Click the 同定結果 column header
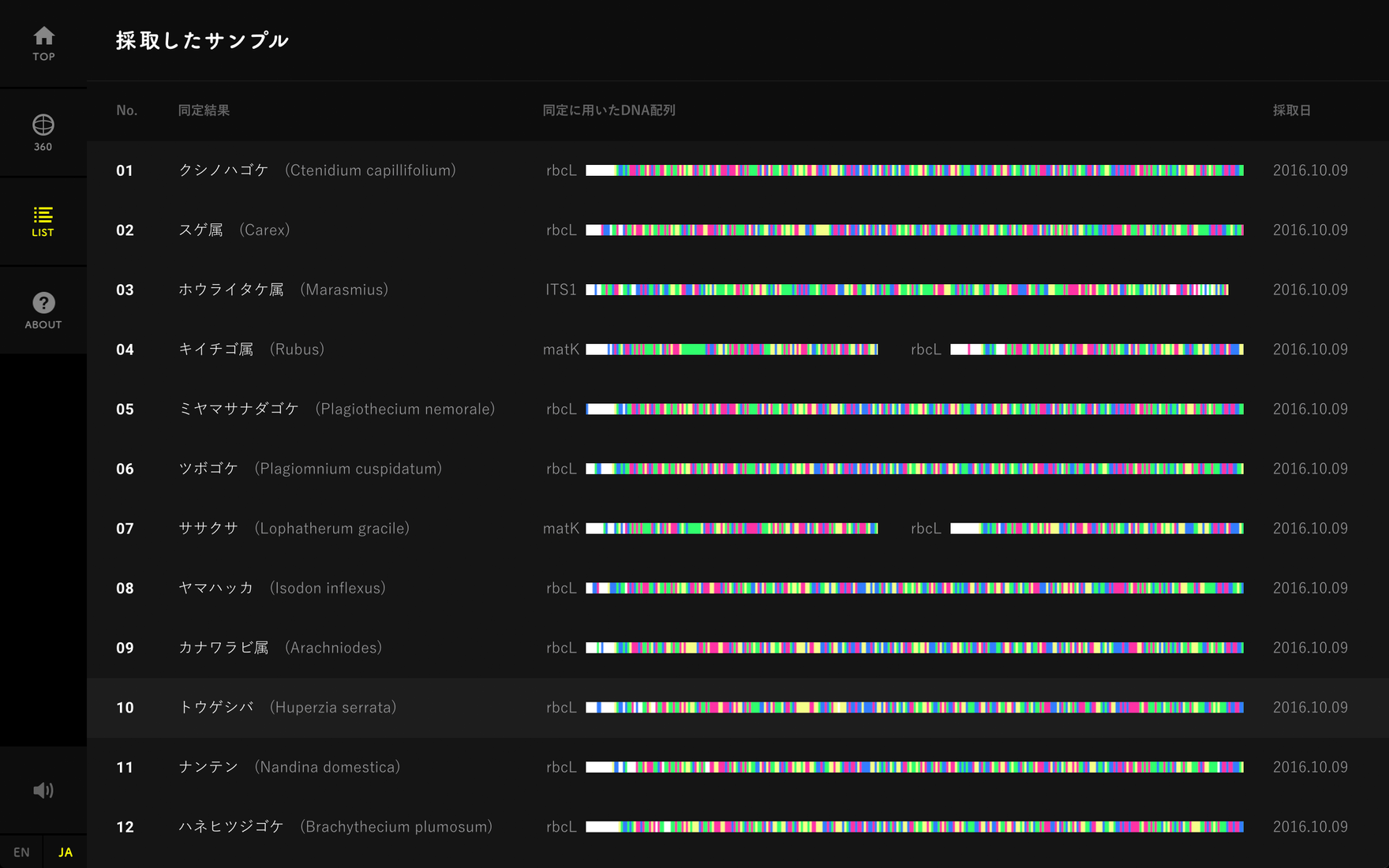 (x=204, y=110)
